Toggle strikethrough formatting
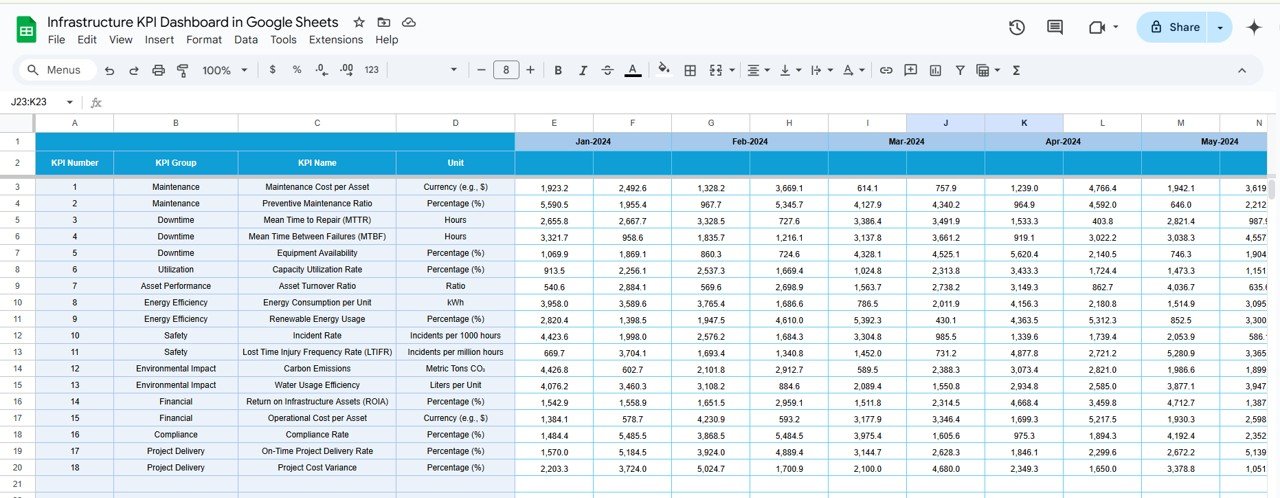 click(x=607, y=70)
